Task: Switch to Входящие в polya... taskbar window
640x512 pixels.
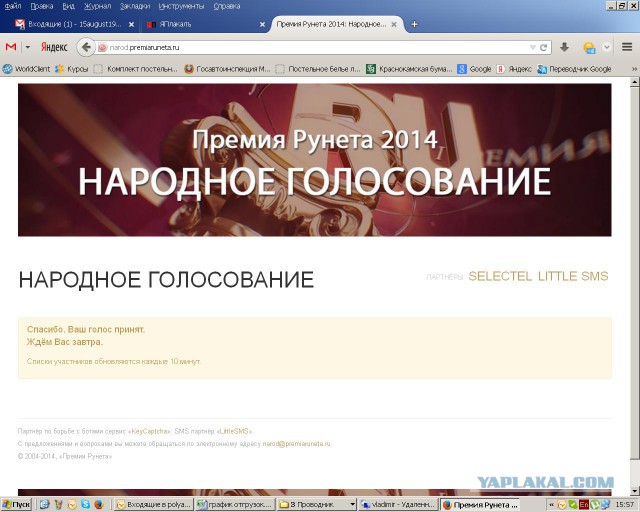Action: (x=153, y=505)
